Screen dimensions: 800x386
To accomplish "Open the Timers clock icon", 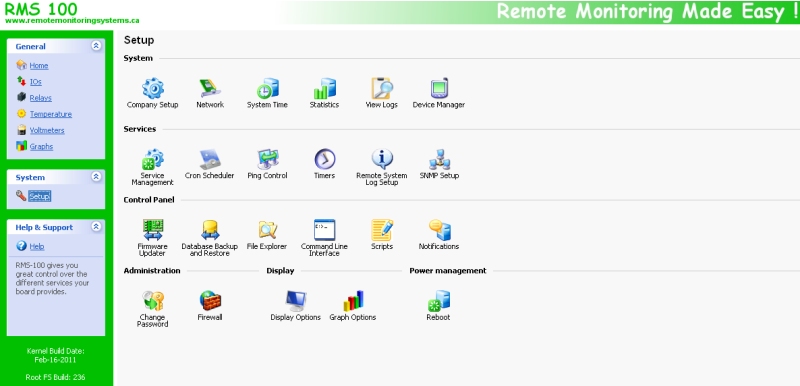I will pyautogui.click(x=324, y=159).
